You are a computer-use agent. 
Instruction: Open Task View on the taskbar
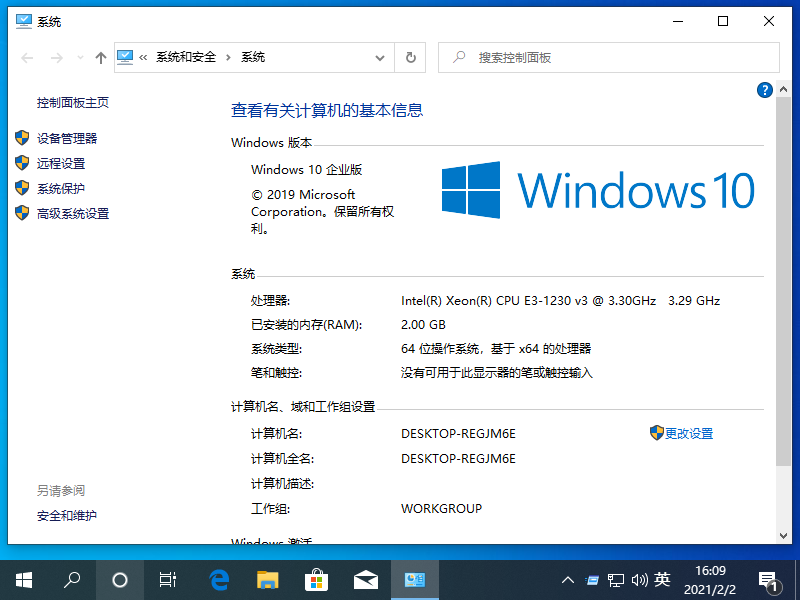point(168,579)
